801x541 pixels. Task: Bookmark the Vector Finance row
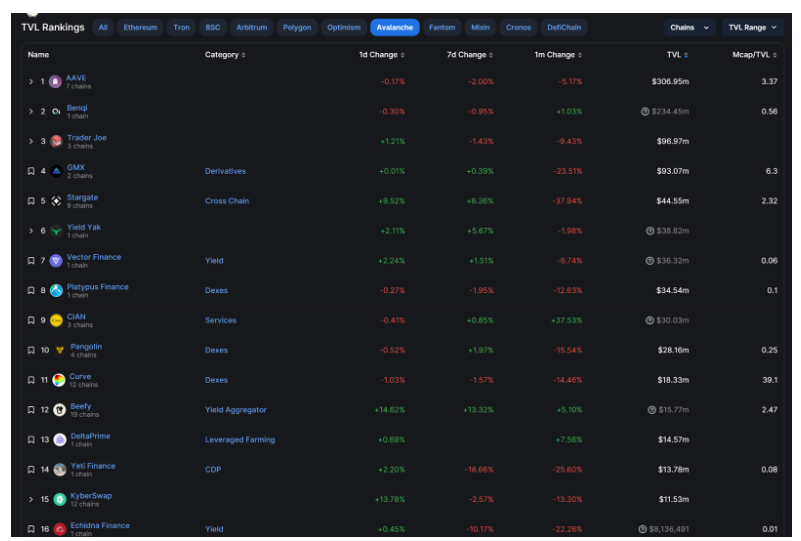pyautogui.click(x=31, y=261)
